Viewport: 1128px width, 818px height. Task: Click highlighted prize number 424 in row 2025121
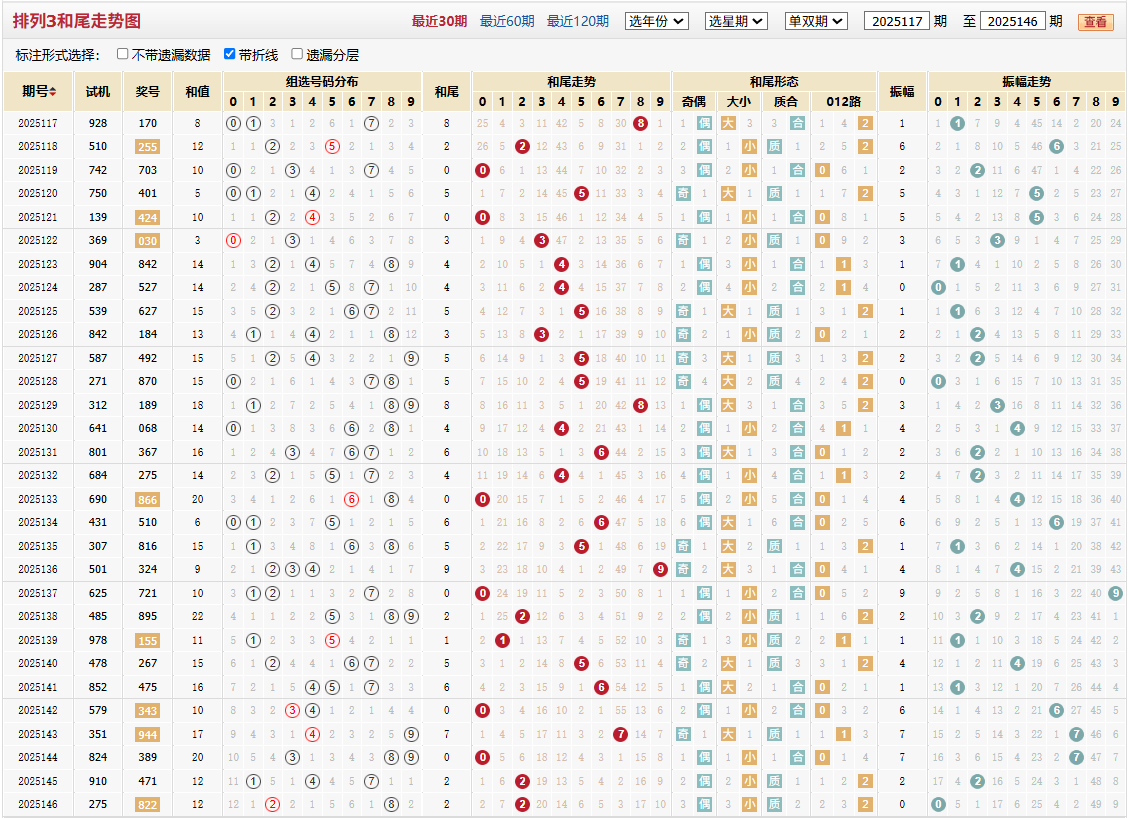[x=147, y=217]
